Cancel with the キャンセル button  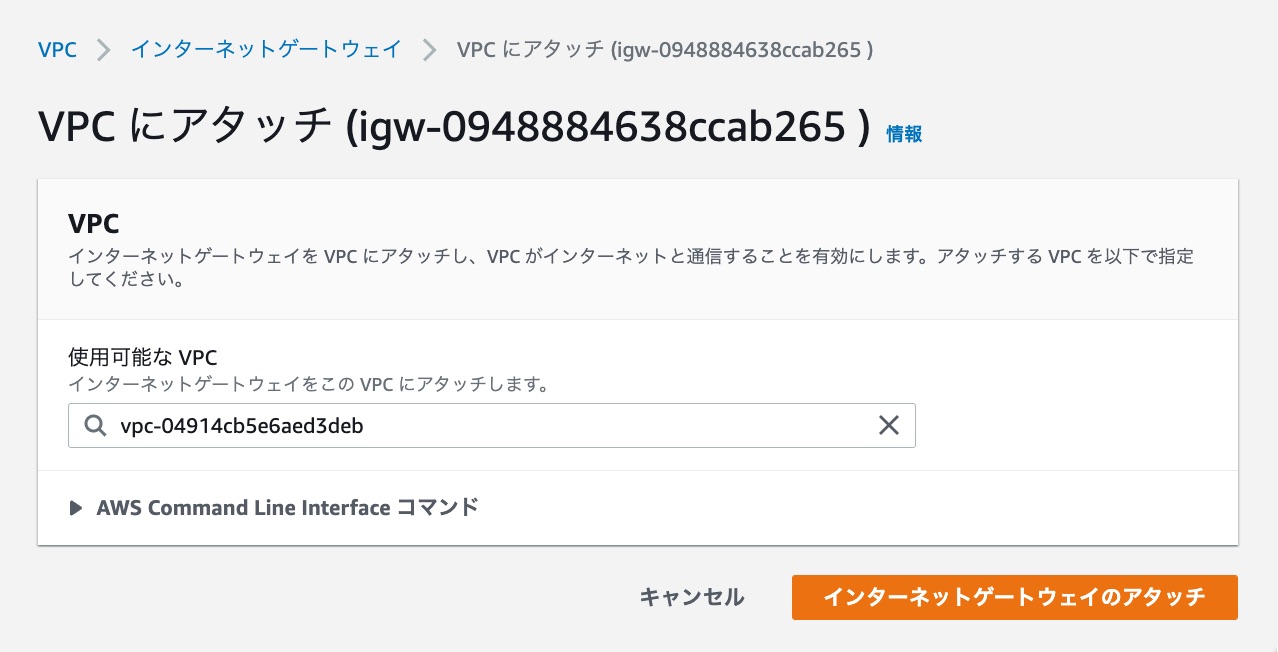tap(691, 597)
